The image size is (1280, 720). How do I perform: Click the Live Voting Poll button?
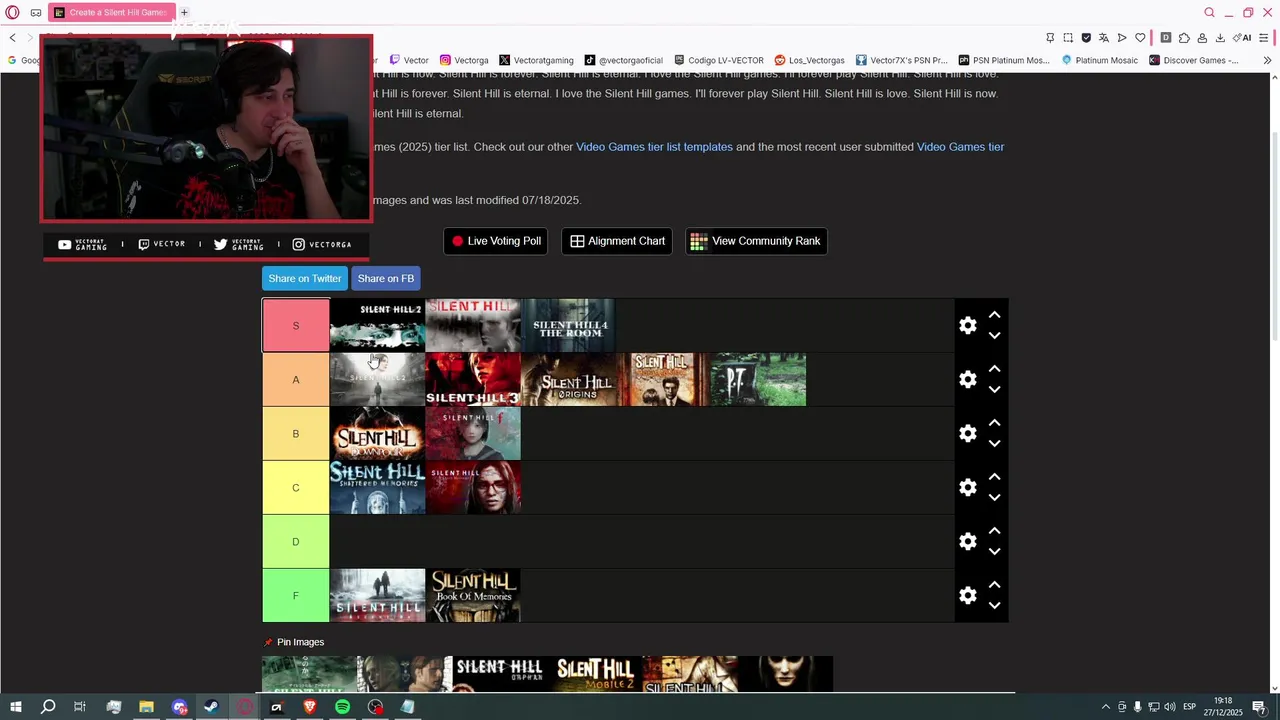(496, 241)
